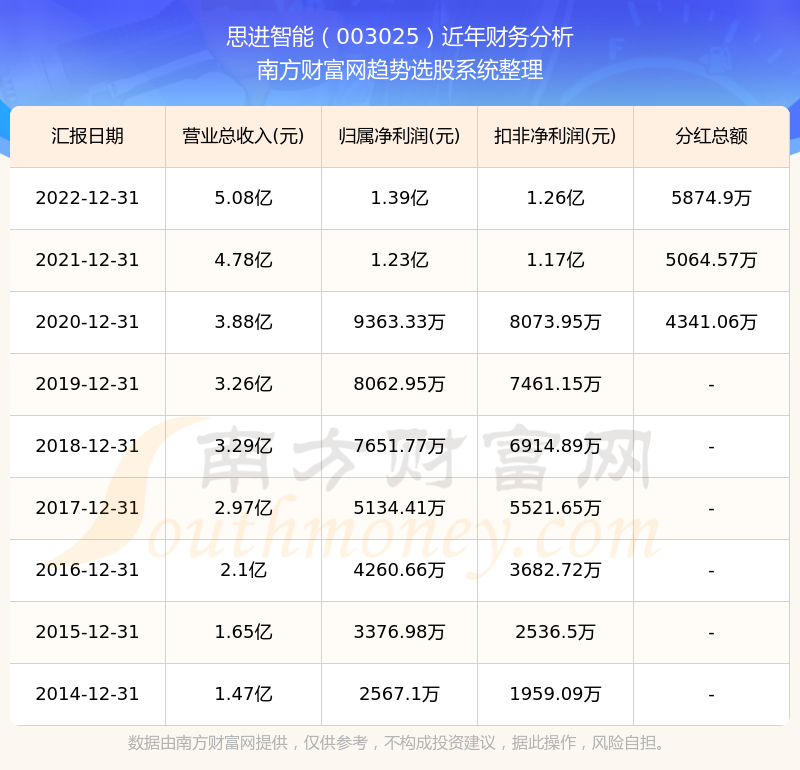
Task: Click the net profit value 2567.1万
Action: coord(399,694)
